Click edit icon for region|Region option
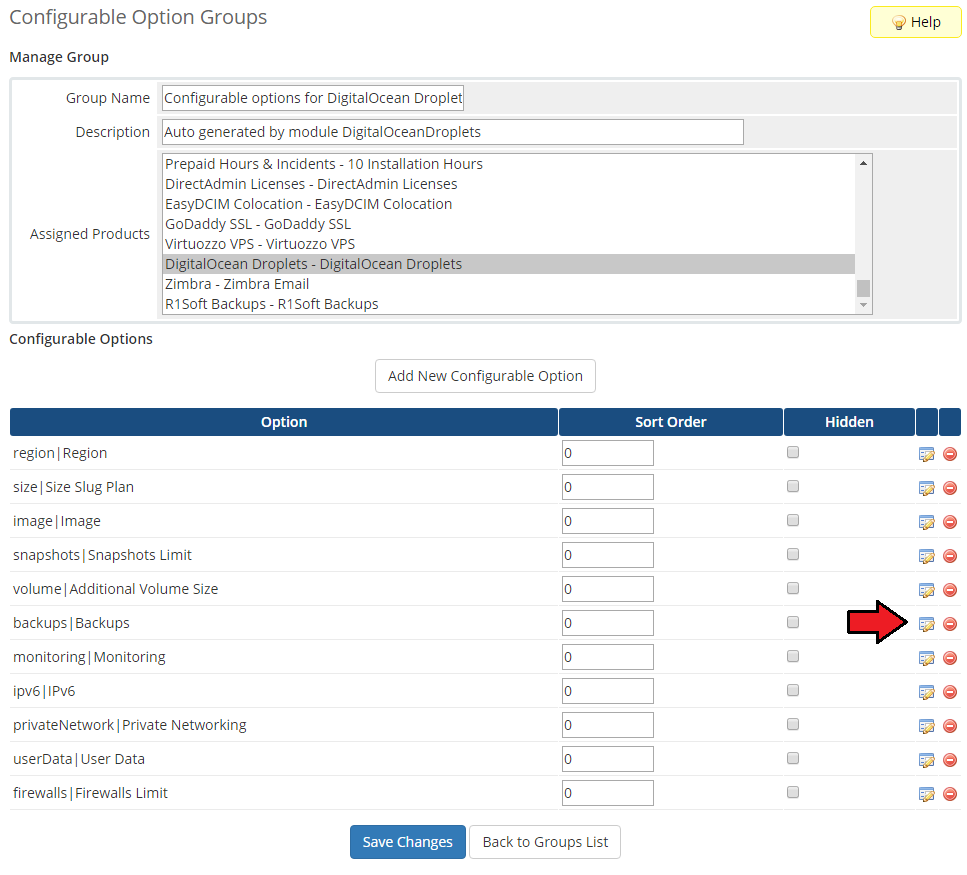 coord(926,454)
